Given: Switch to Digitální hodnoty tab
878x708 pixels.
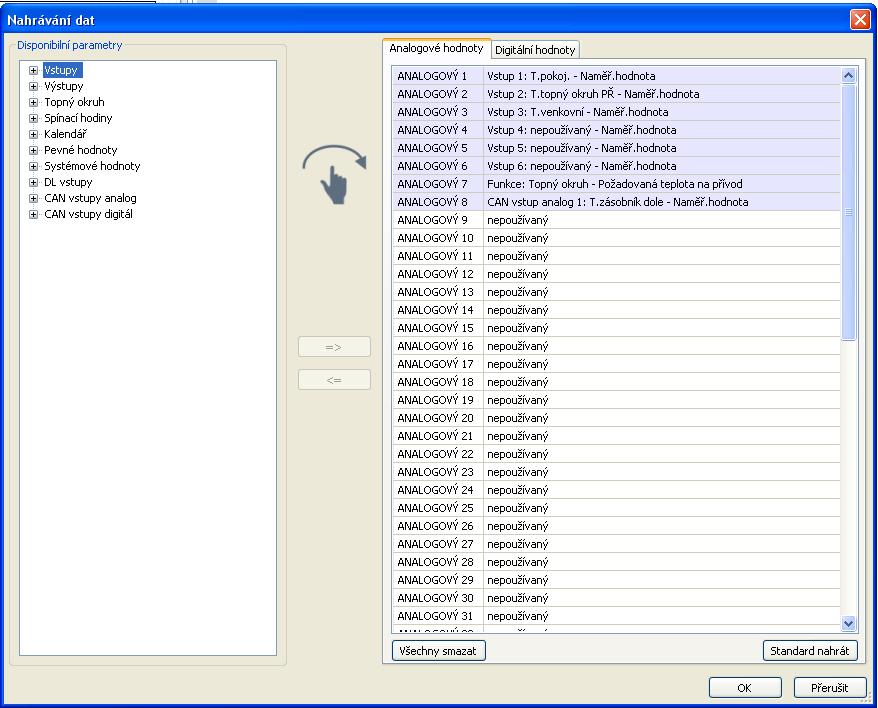Looking at the screenshot, I should pos(535,50).
